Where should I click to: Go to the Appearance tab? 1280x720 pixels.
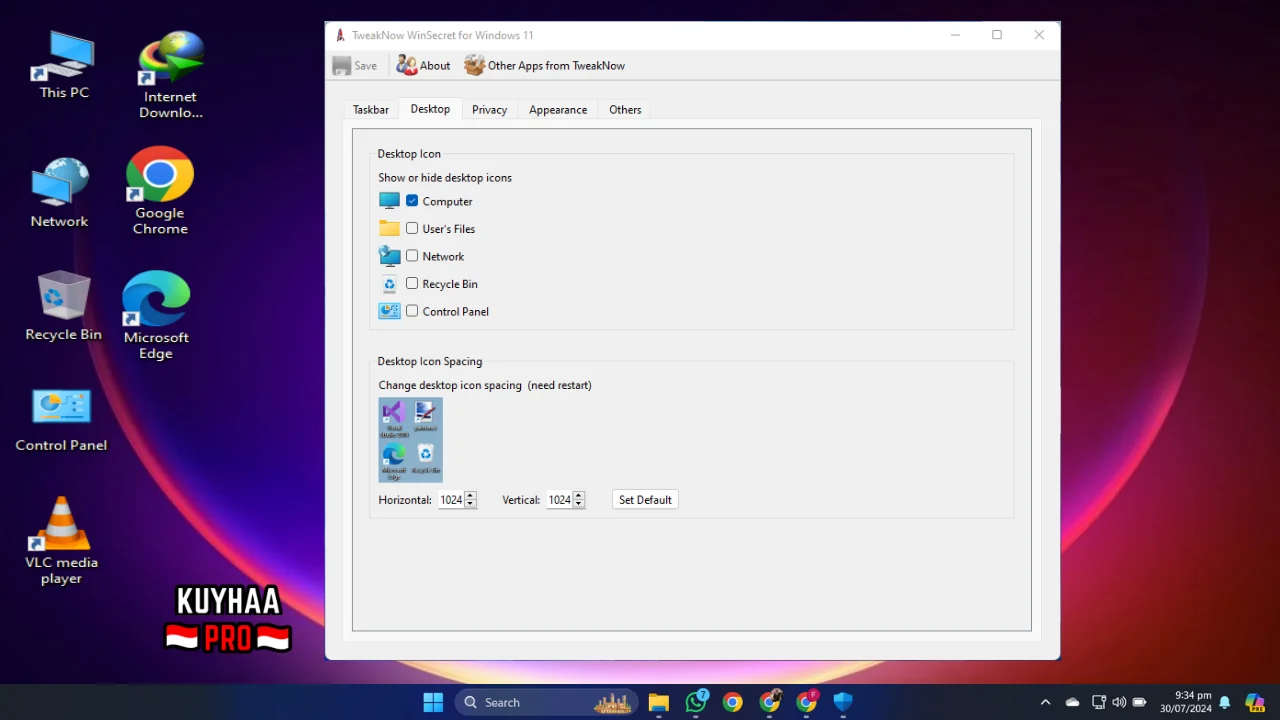[558, 110]
